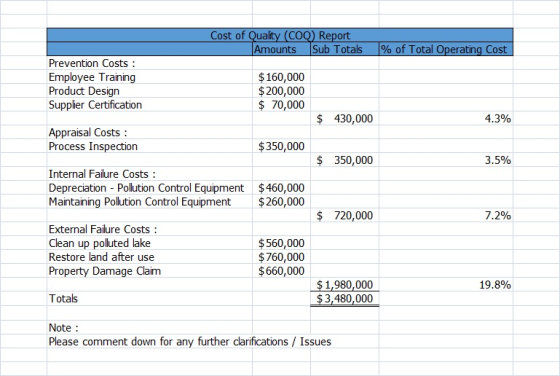Click the Supplier Certification label
560x376 pixels.
pyautogui.click(x=95, y=105)
